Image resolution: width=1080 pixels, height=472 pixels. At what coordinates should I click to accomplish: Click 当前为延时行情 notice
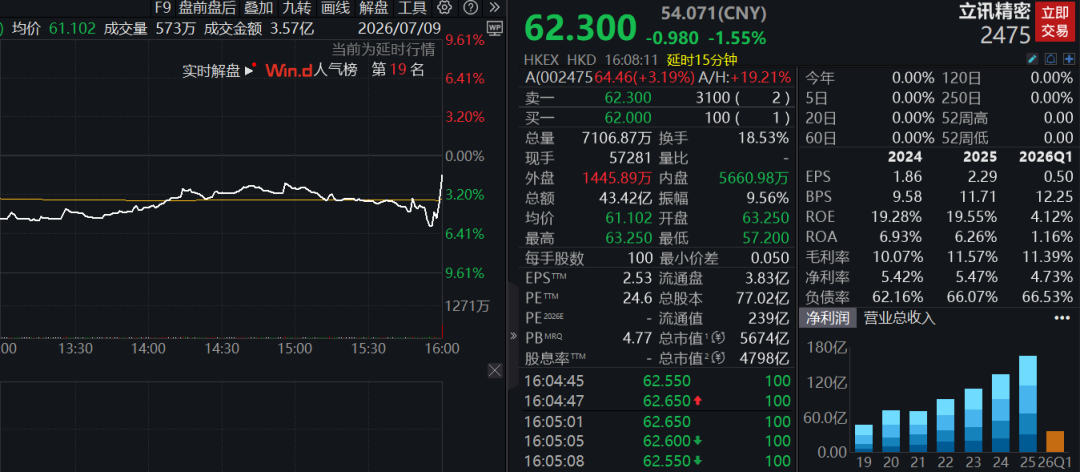click(x=383, y=49)
